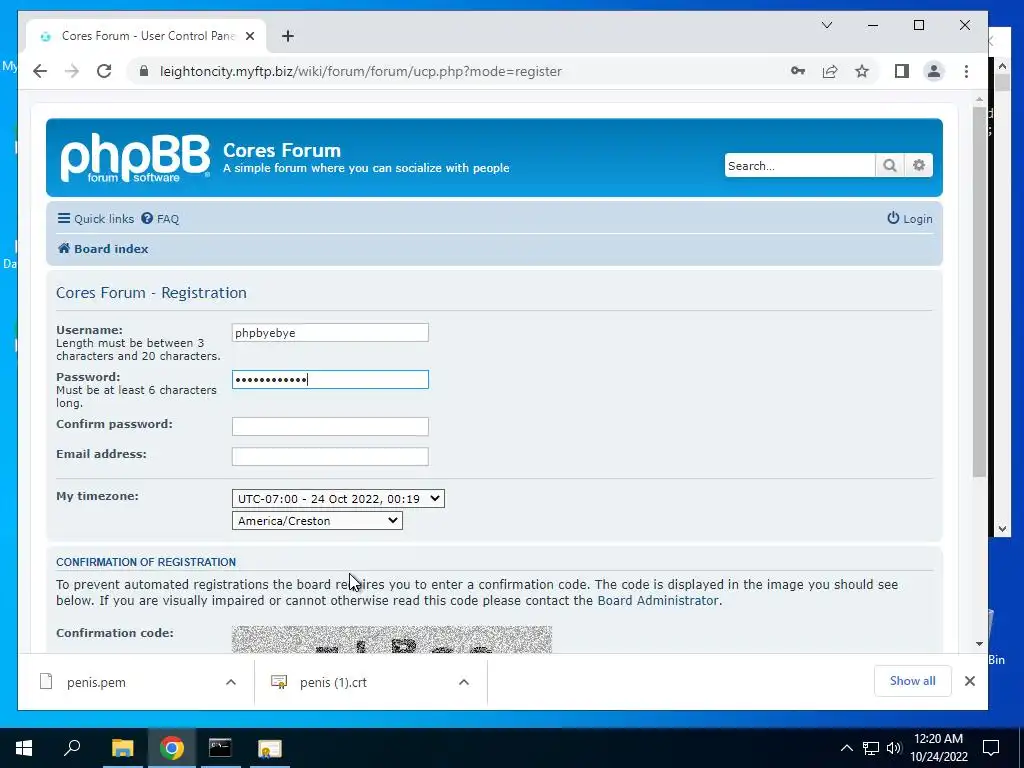Click the Cores Forum site title
This screenshot has height=768, width=1024.
[282, 150]
